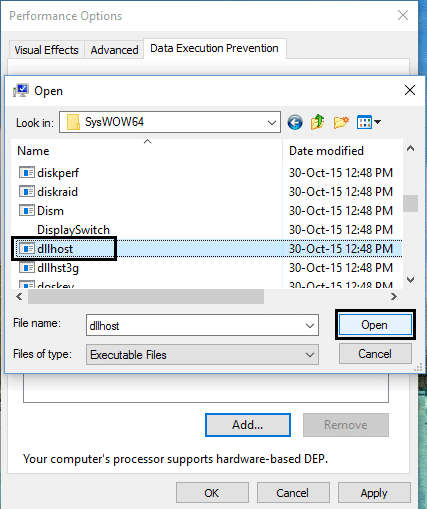Select the dllhst3g file icon
The height and width of the screenshot is (509, 427).
pos(27,268)
